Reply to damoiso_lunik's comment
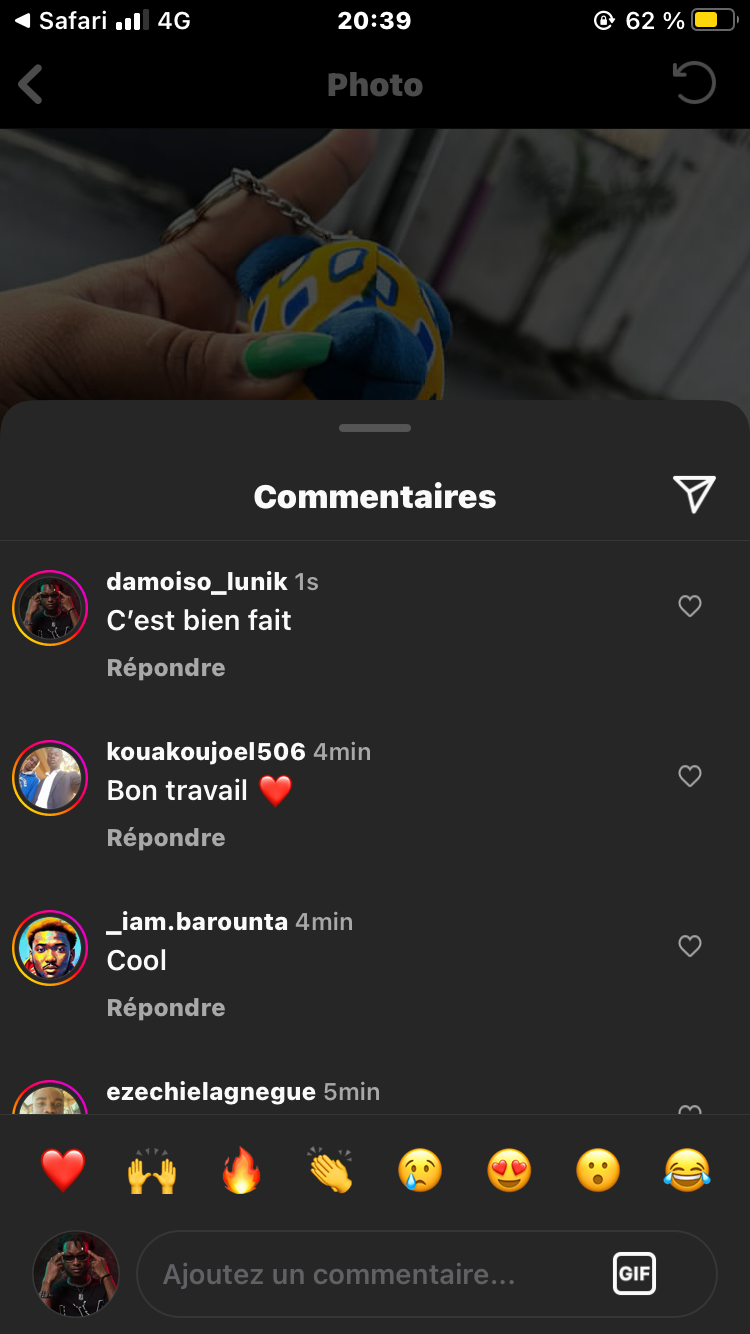750x1334 pixels. coord(166,668)
